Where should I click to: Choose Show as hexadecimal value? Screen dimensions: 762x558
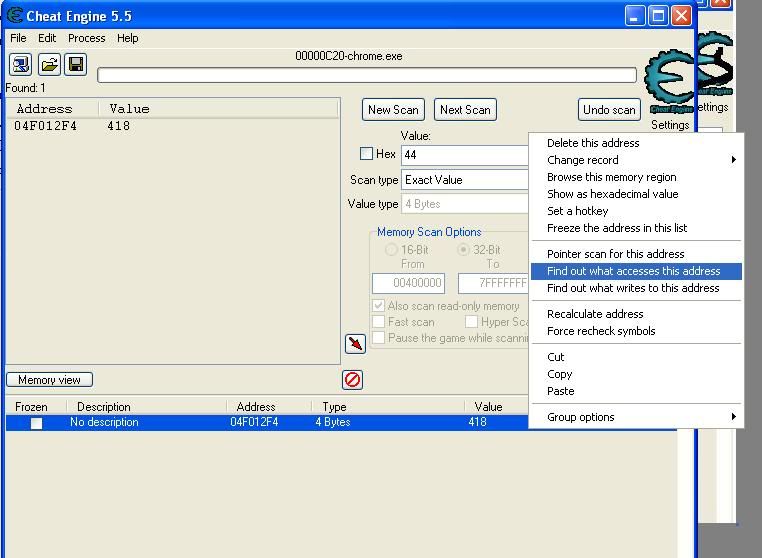coord(637,194)
